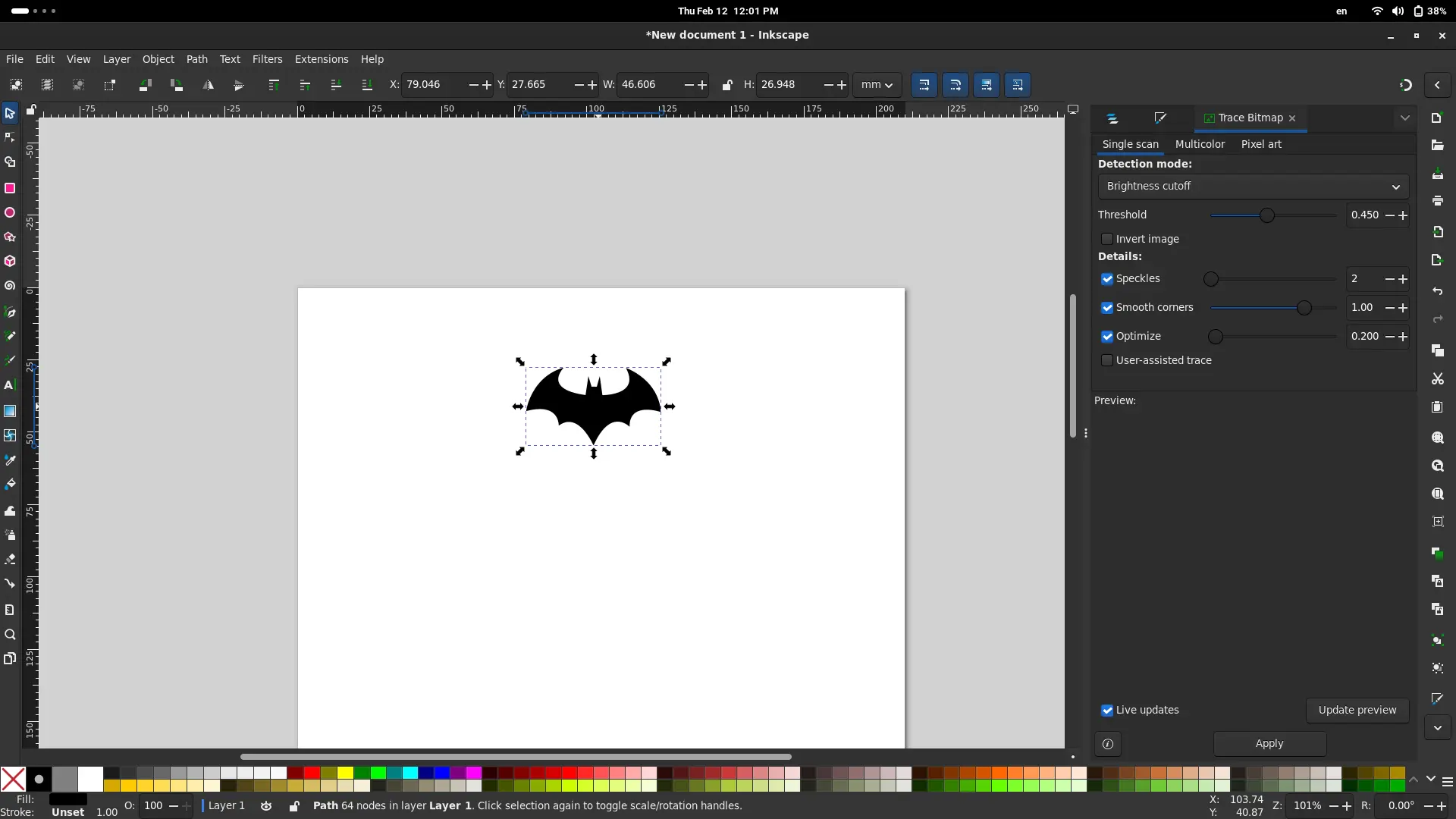Select the Text tool
This screenshot has width=1456, height=819.
point(10,385)
